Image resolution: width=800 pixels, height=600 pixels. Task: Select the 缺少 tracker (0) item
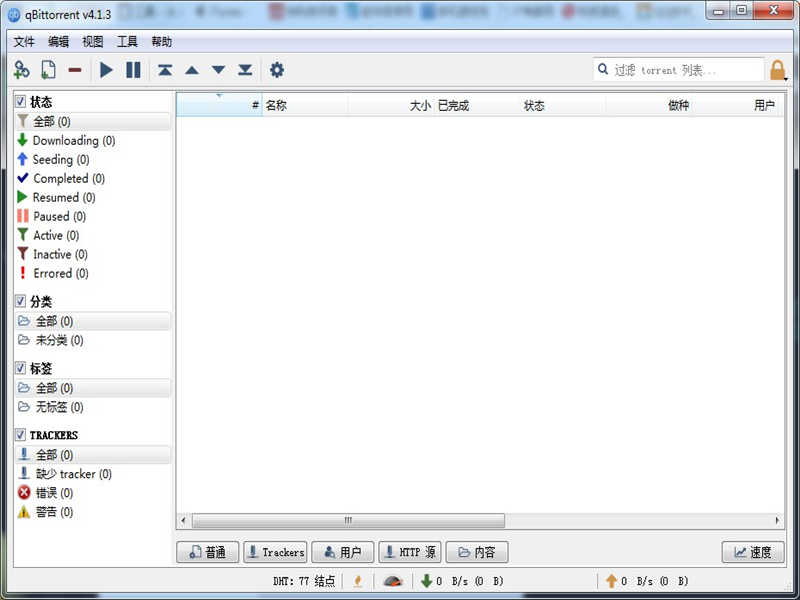tap(93, 473)
